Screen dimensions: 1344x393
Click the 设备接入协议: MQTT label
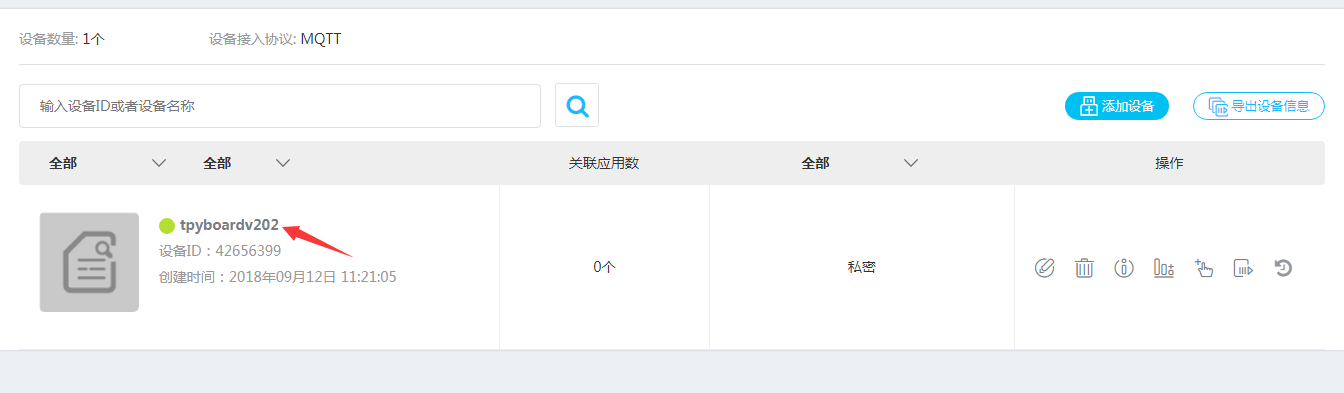tap(276, 40)
